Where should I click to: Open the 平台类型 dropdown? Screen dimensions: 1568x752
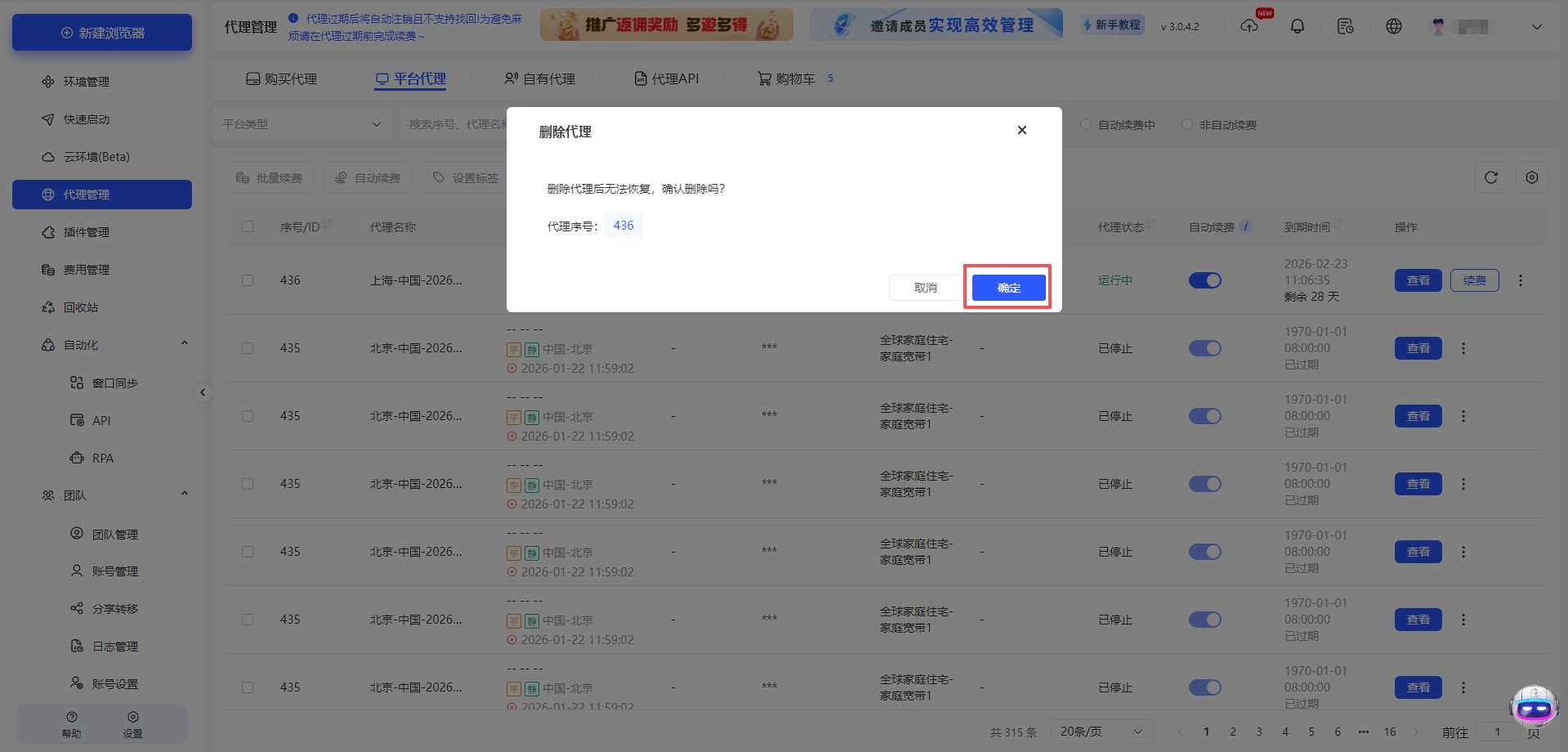[x=302, y=124]
